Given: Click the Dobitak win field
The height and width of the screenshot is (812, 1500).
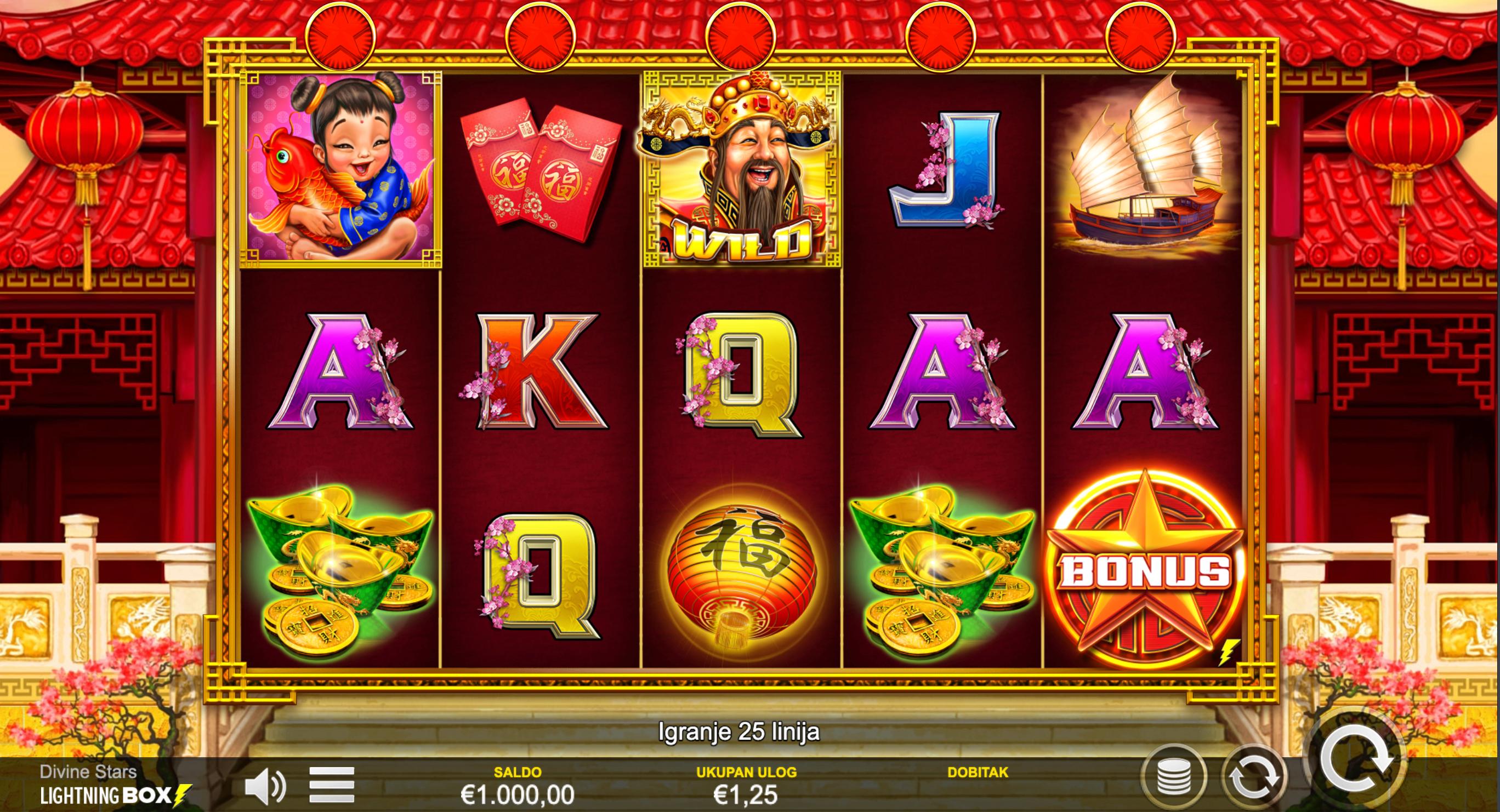Looking at the screenshot, I should 978,786.
